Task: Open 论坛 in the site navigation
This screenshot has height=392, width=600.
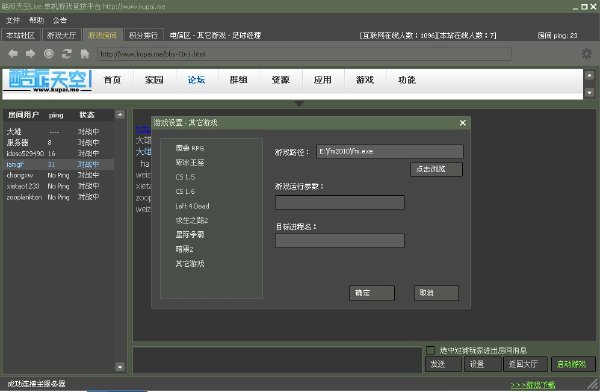Action: pos(196,80)
